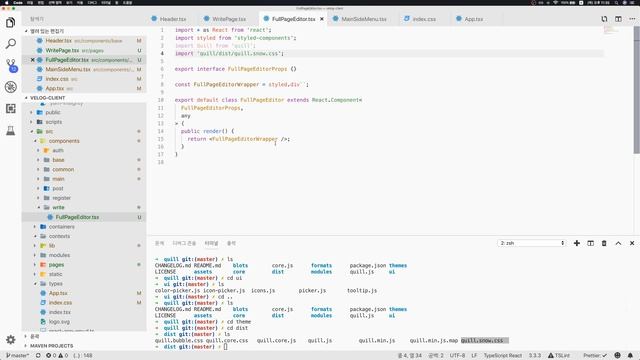Click the sync changes icon in status bar
This screenshot has width=640, height=360.
click(x=38, y=356)
